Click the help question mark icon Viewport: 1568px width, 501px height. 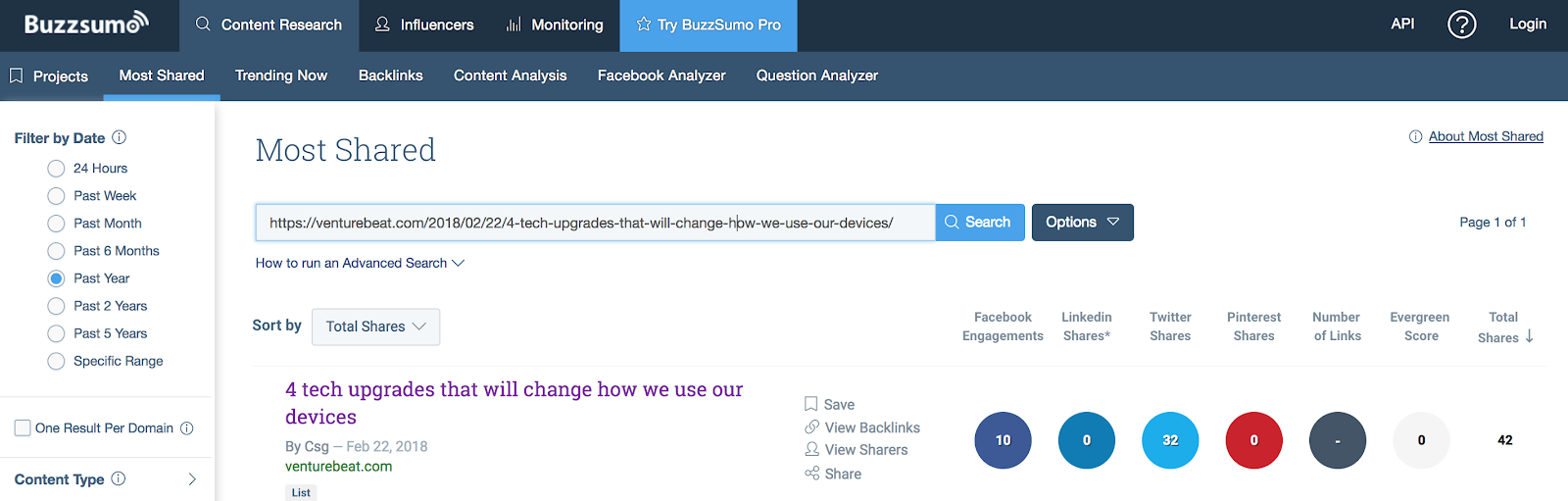click(x=1461, y=25)
